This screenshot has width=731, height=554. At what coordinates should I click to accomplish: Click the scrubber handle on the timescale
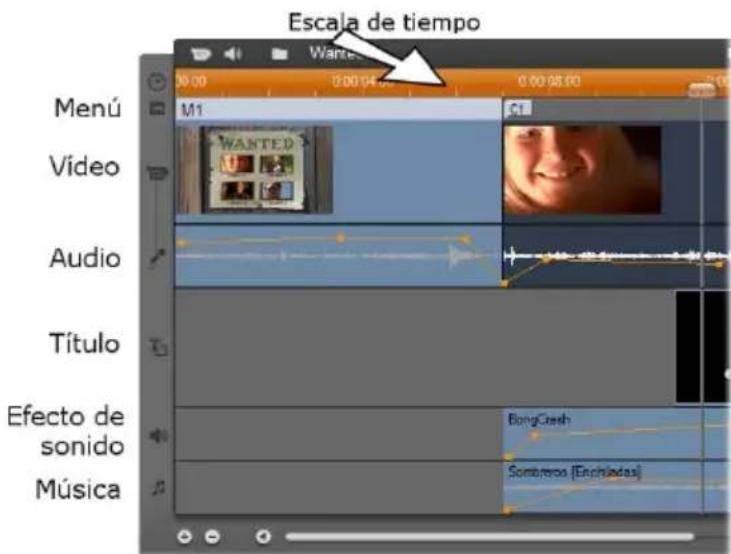(x=702, y=90)
